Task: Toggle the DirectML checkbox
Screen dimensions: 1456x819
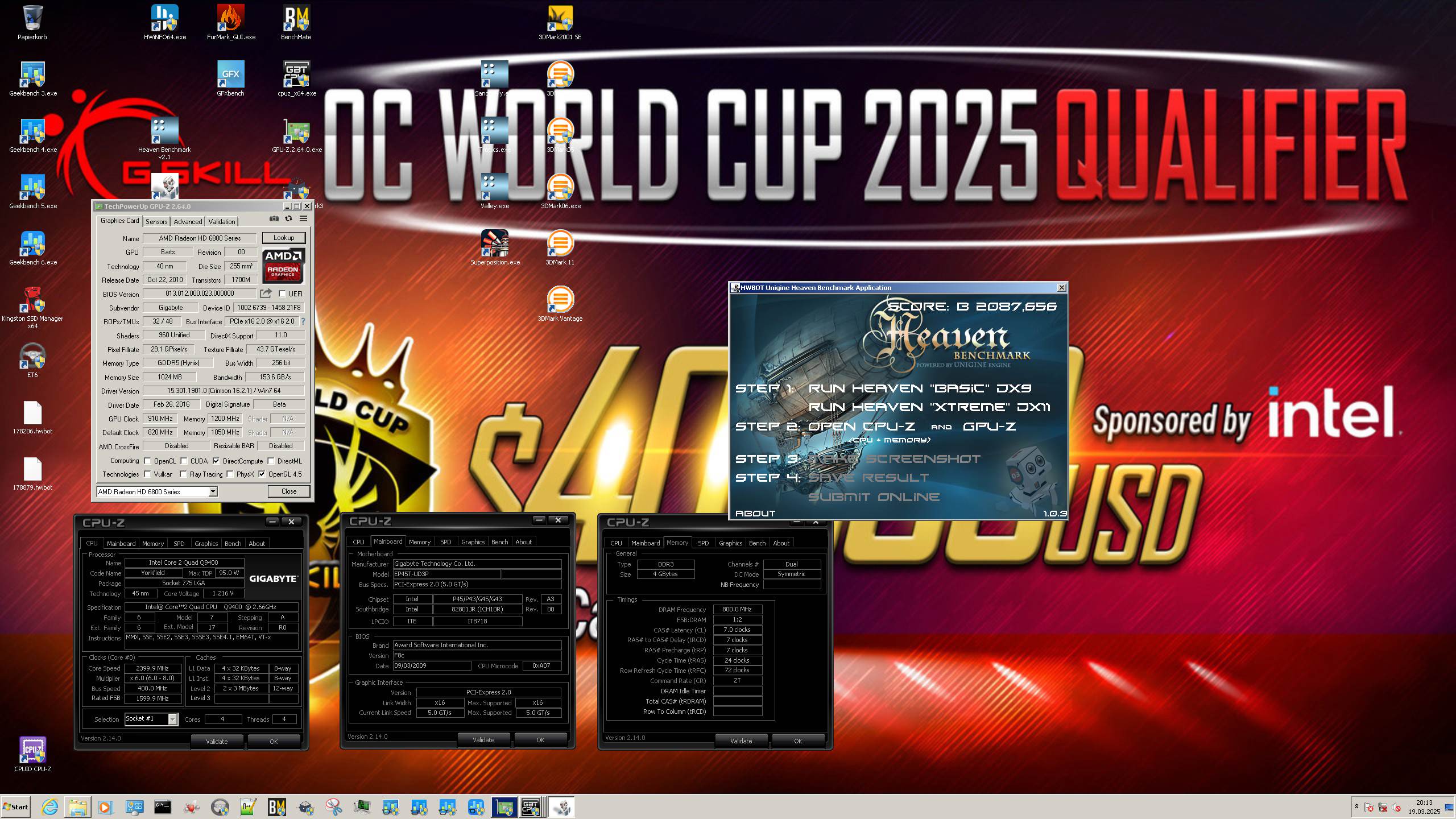Action: (x=271, y=461)
